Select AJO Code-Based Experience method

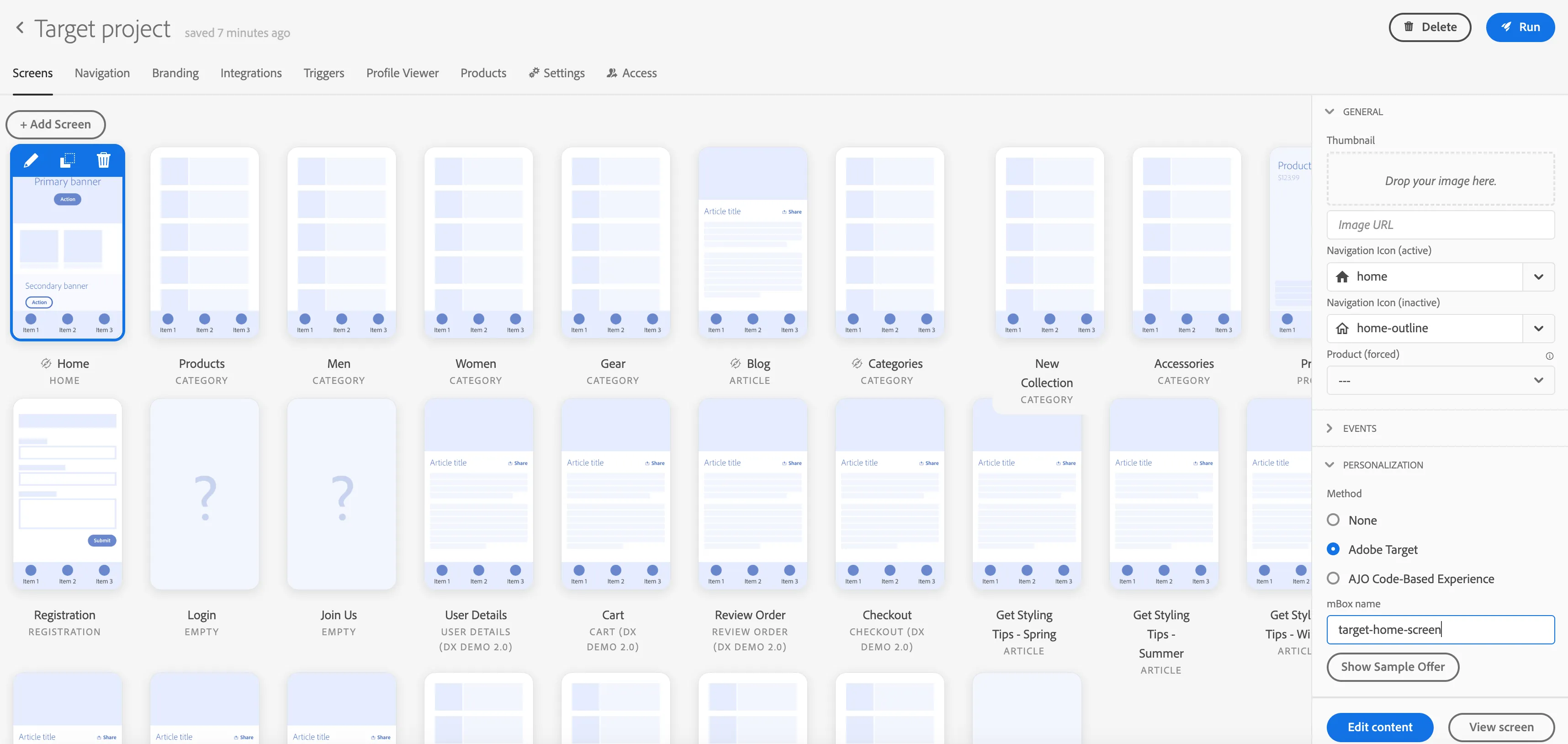click(x=1333, y=579)
